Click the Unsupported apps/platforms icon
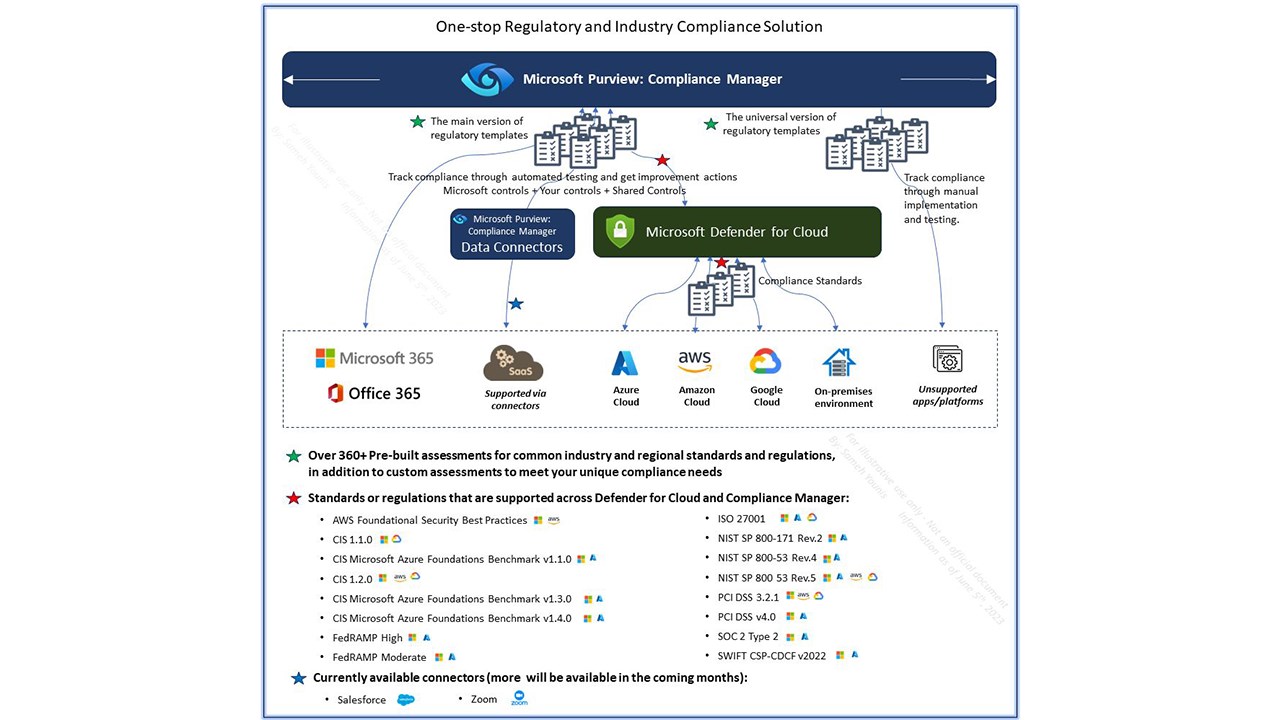Viewport: 1280px width, 720px height. pyautogui.click(x=947, y=359)
